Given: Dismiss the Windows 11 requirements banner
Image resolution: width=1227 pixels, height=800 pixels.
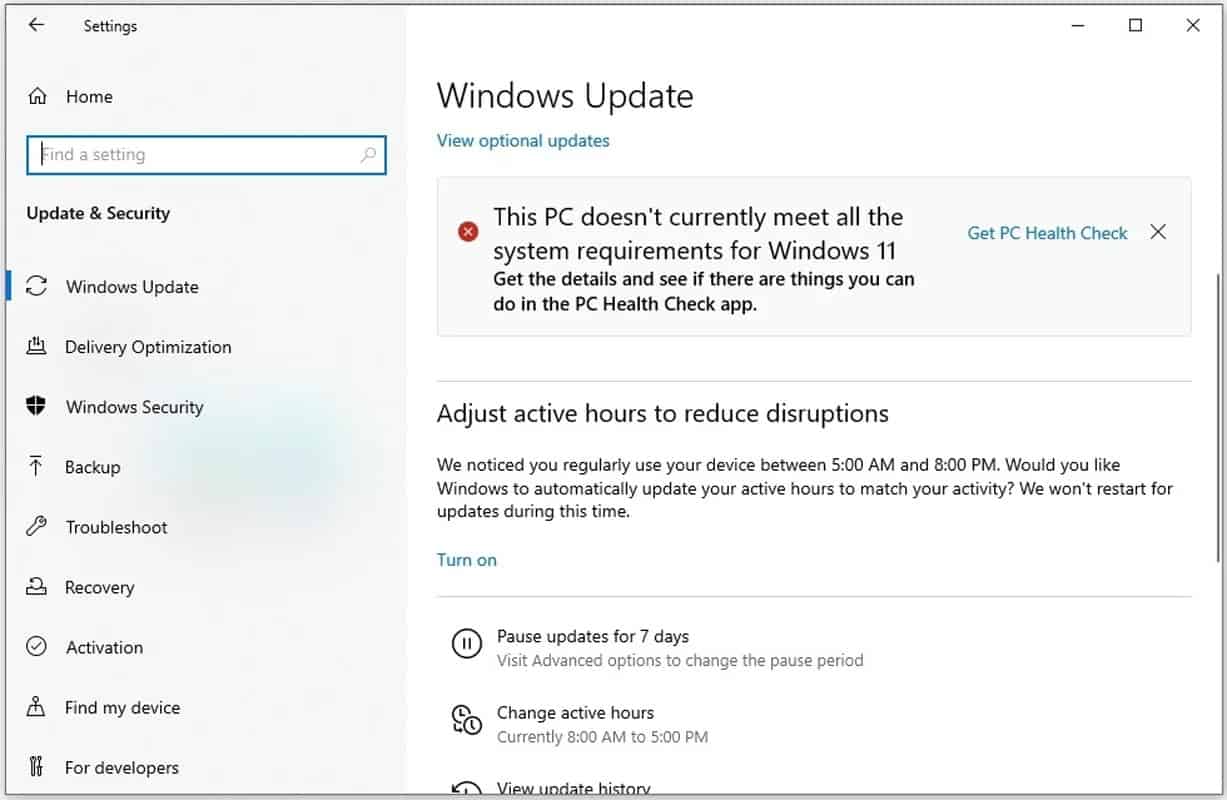Looking at the screenshot, I should tap(1158, 232).
